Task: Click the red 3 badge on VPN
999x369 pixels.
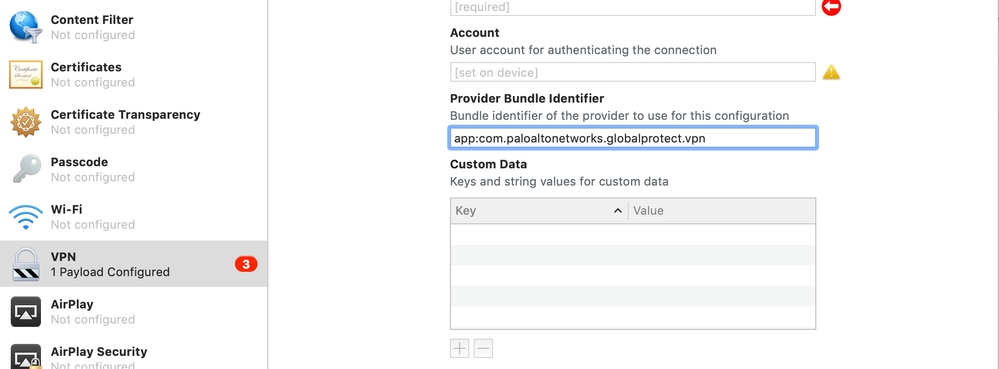Action: pyautogui.click(x=246, y=264)
